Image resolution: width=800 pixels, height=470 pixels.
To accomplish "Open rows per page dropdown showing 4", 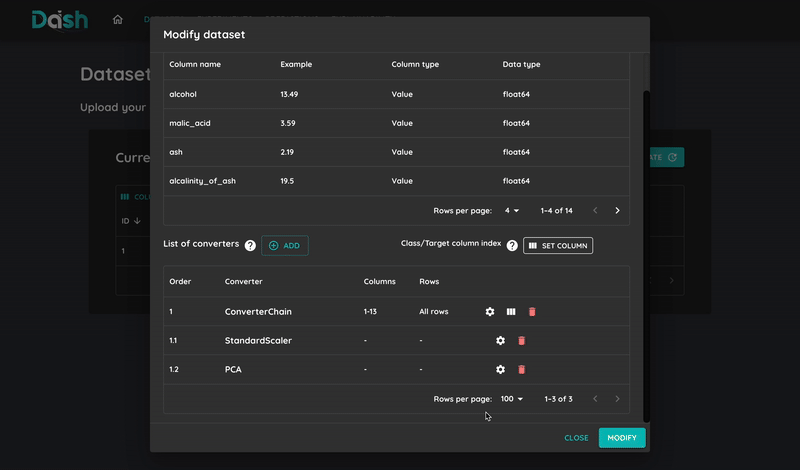I will pos(512,210).
